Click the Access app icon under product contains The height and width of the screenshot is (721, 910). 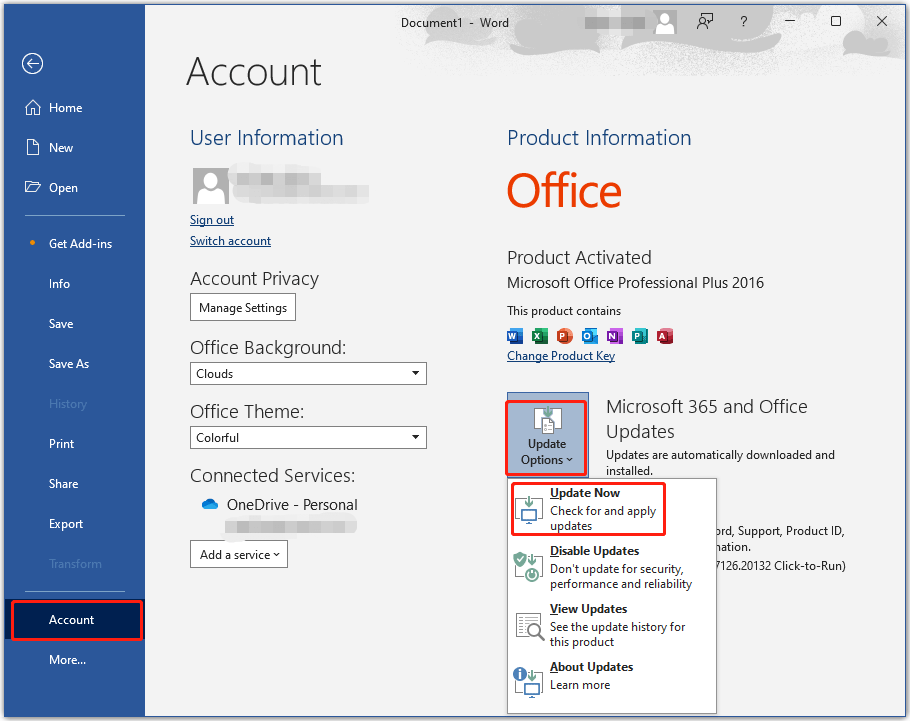665,335
